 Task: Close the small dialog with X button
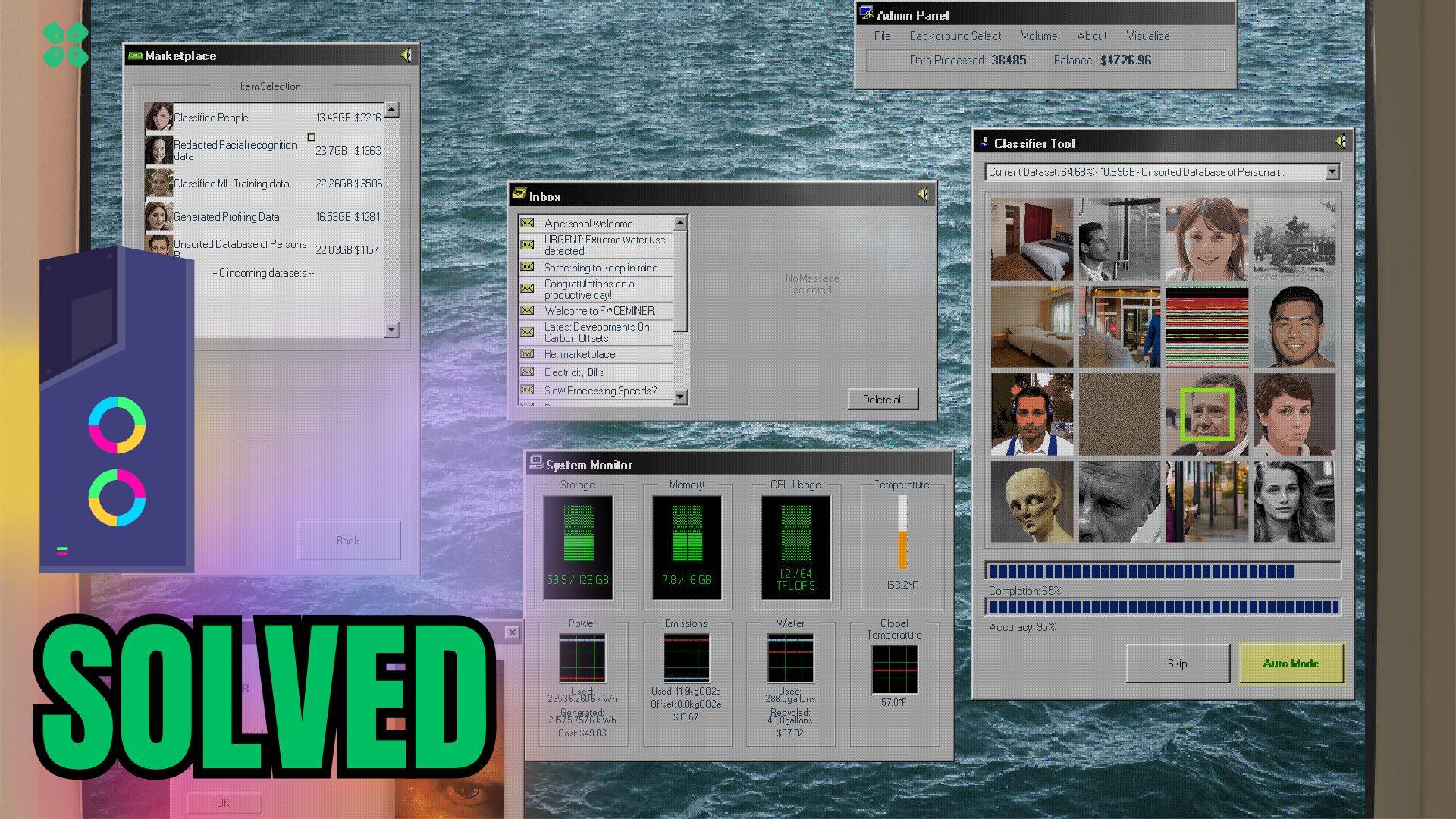[512, 632]
